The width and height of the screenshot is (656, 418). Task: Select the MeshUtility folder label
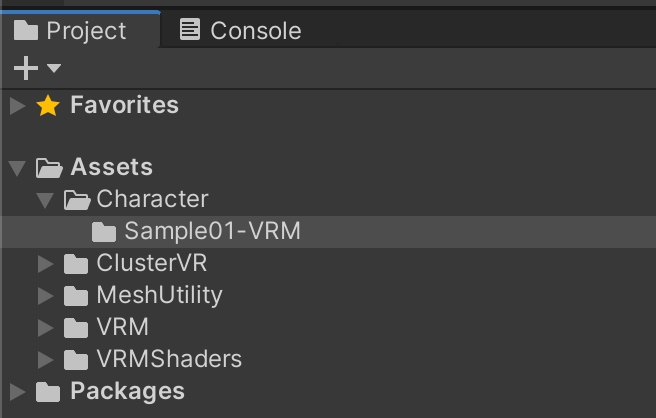[x=159, y=295]
